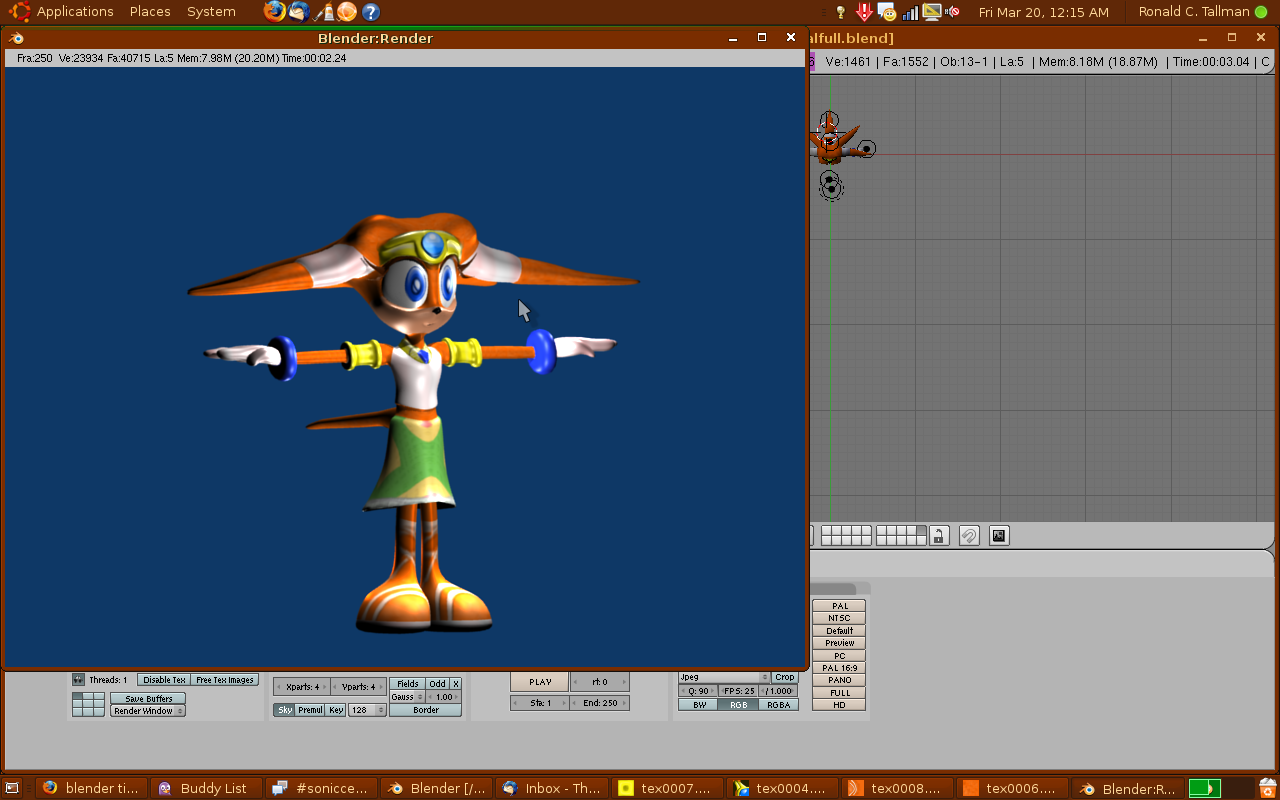The image size is (1280, 800).
Task: Click the muted volume tray icon
Action: [x=953, y=12]
